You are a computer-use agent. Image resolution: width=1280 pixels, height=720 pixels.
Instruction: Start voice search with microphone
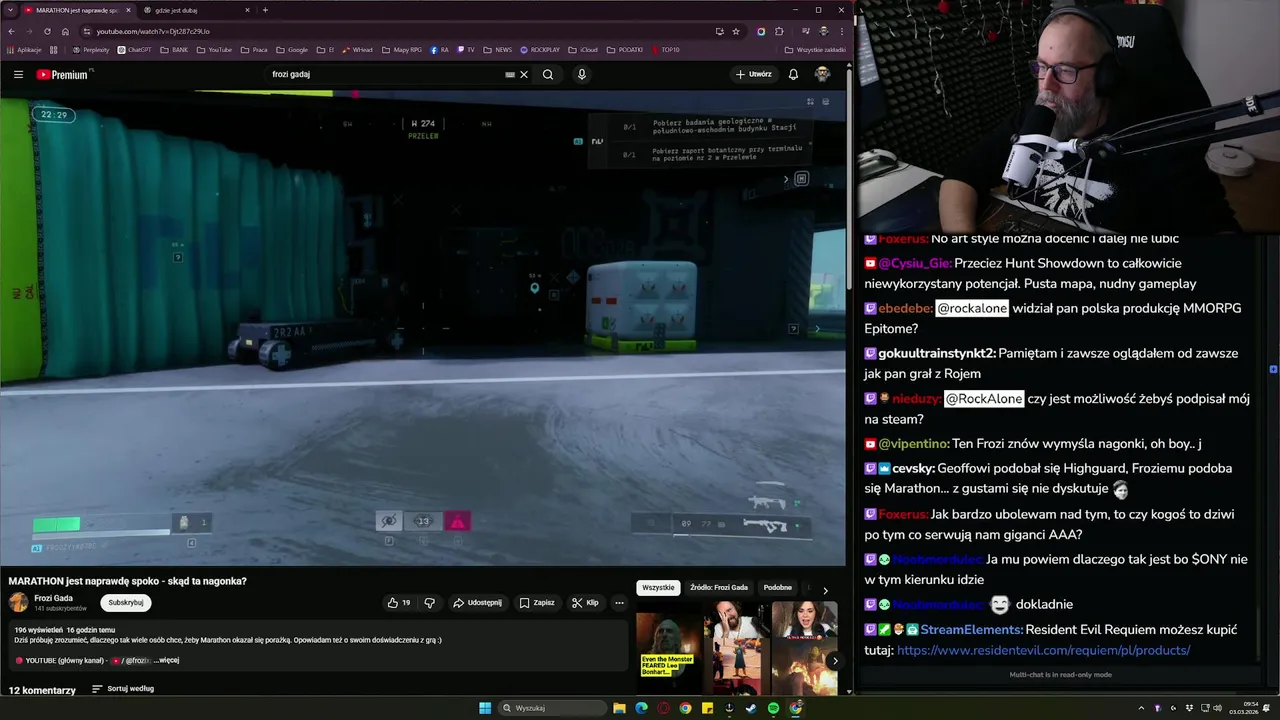581,74
